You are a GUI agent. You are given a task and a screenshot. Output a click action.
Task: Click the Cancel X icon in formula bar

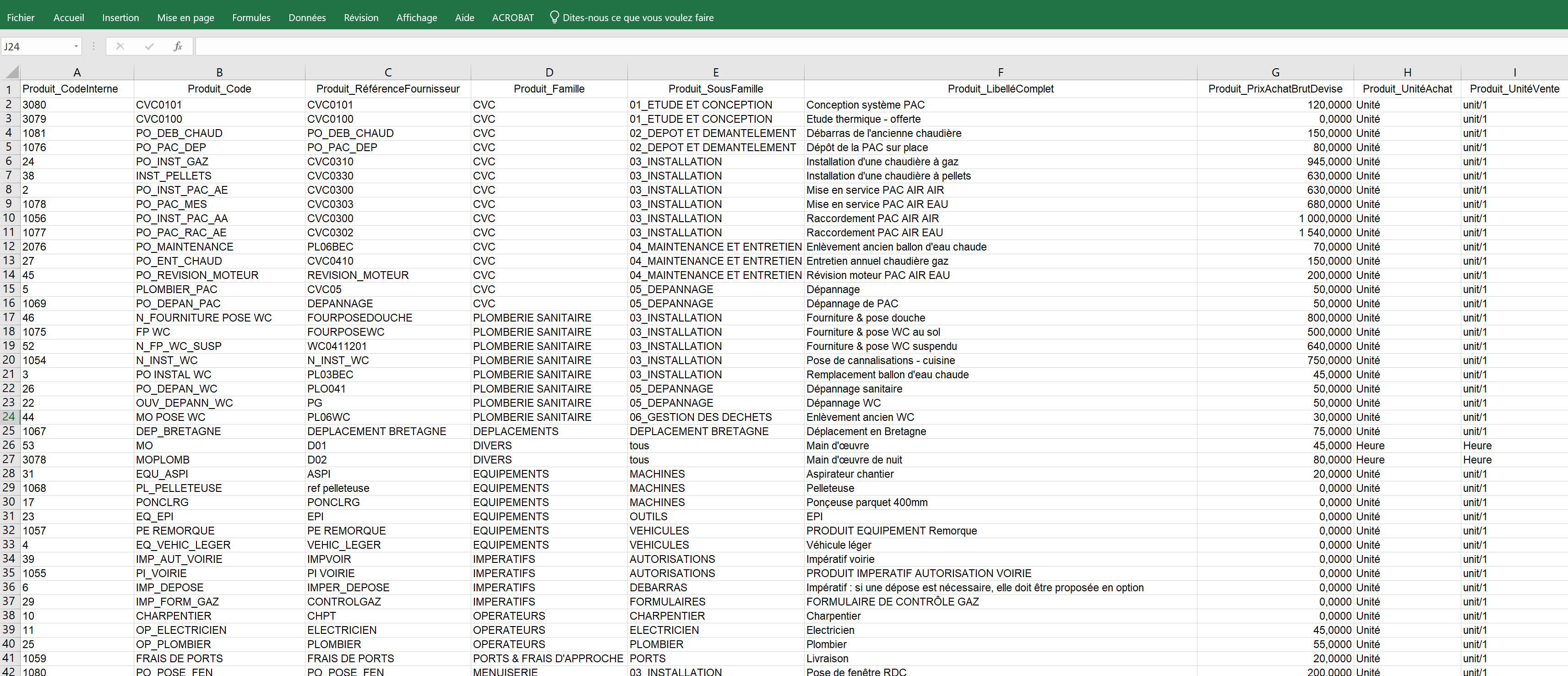point(120,46)
